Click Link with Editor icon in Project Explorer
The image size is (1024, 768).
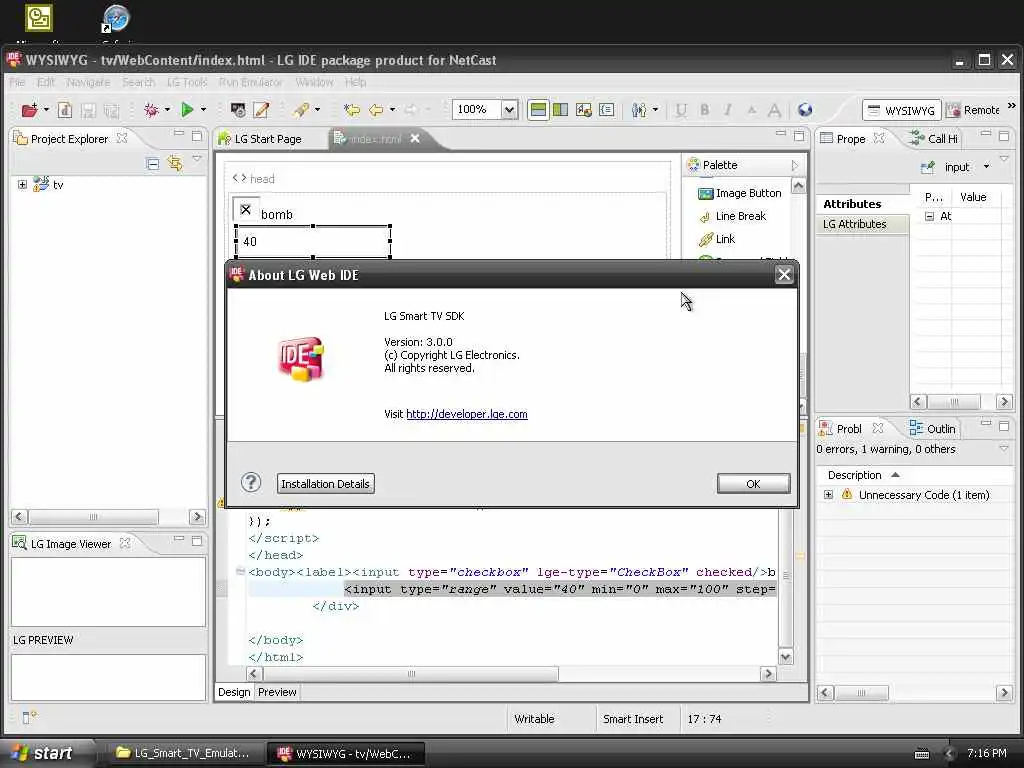[175, 163]
